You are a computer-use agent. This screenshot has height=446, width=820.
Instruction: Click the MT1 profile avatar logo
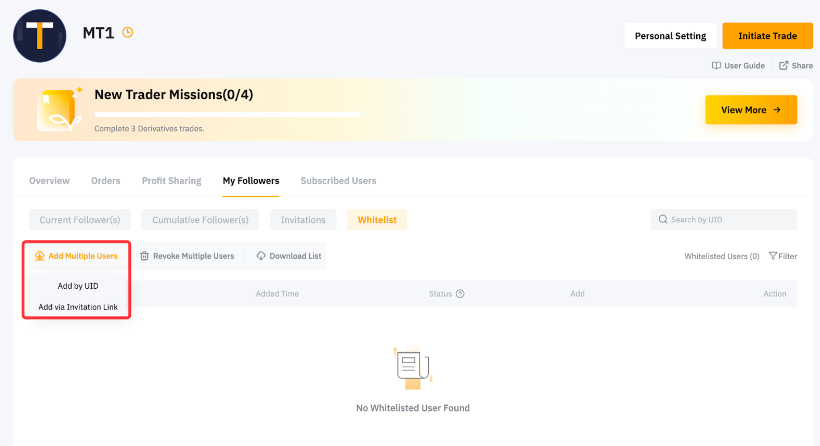pyautogui.click(x=39, y=35)
